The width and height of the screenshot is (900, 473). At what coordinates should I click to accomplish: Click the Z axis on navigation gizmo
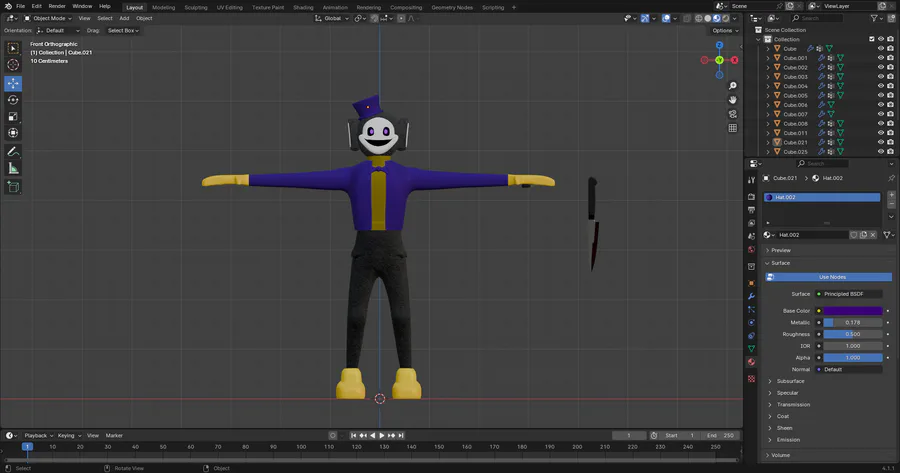point(719,45)
